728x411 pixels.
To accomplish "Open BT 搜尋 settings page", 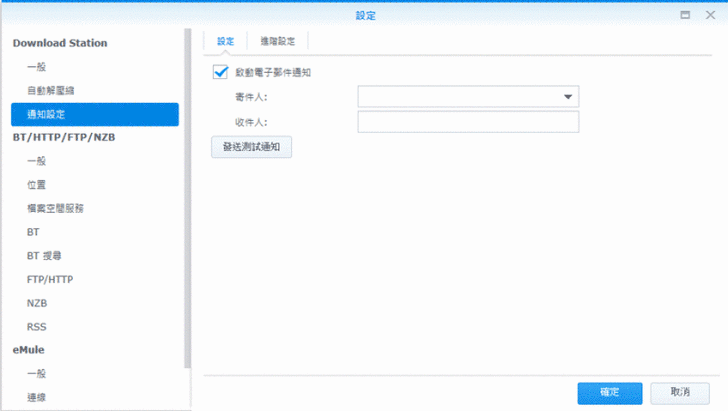I will tap(44, 256).
